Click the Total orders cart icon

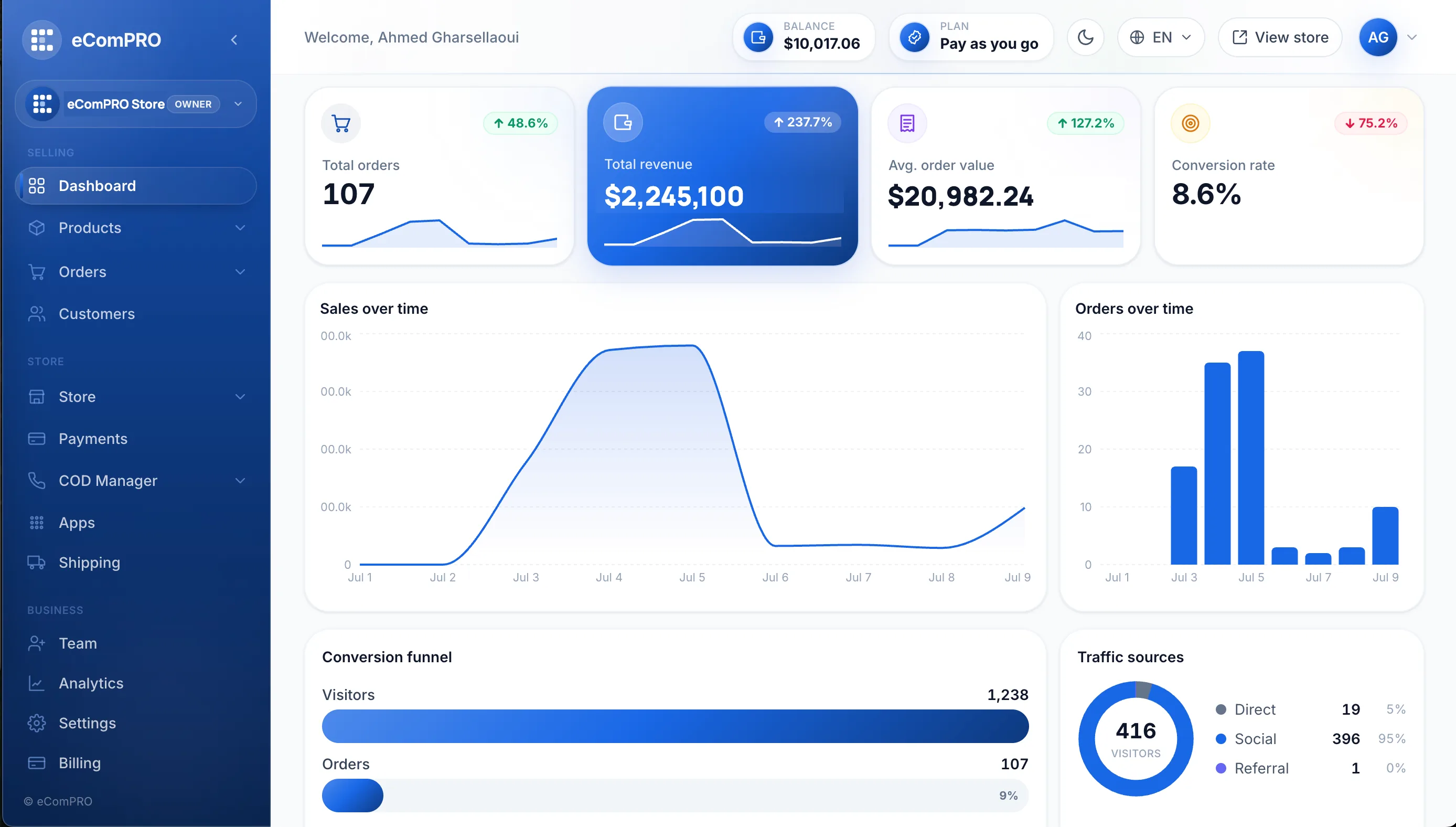pos(340,123)
